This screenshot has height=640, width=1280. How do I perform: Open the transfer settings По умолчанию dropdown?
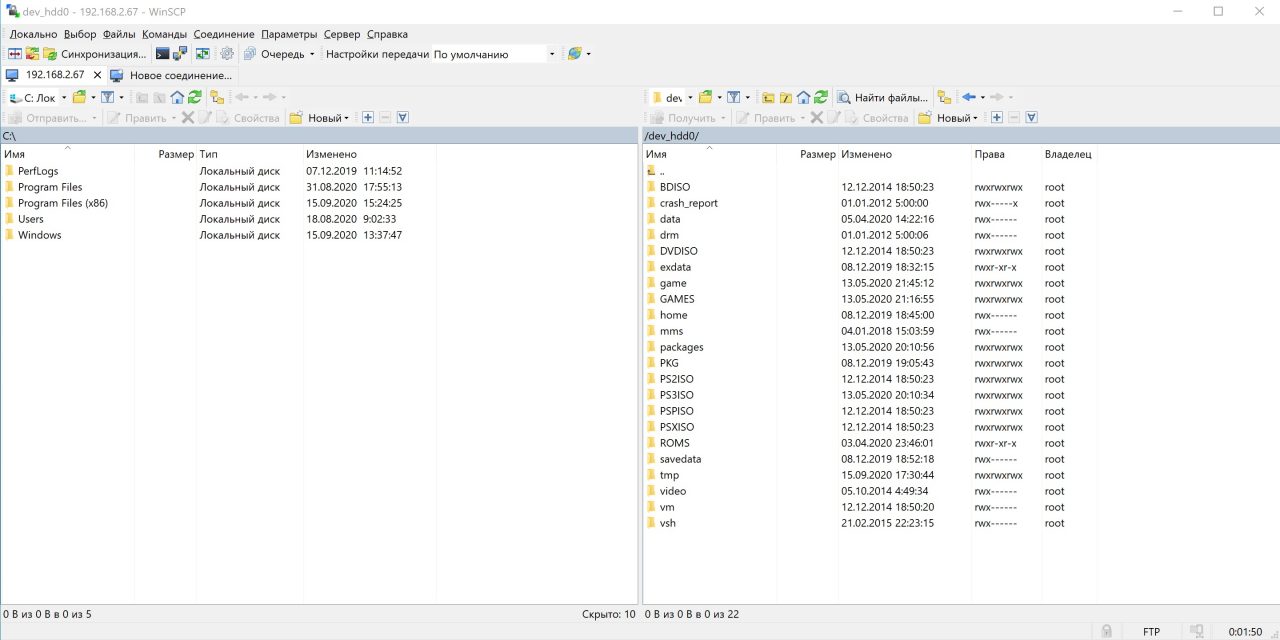[494, 54]
